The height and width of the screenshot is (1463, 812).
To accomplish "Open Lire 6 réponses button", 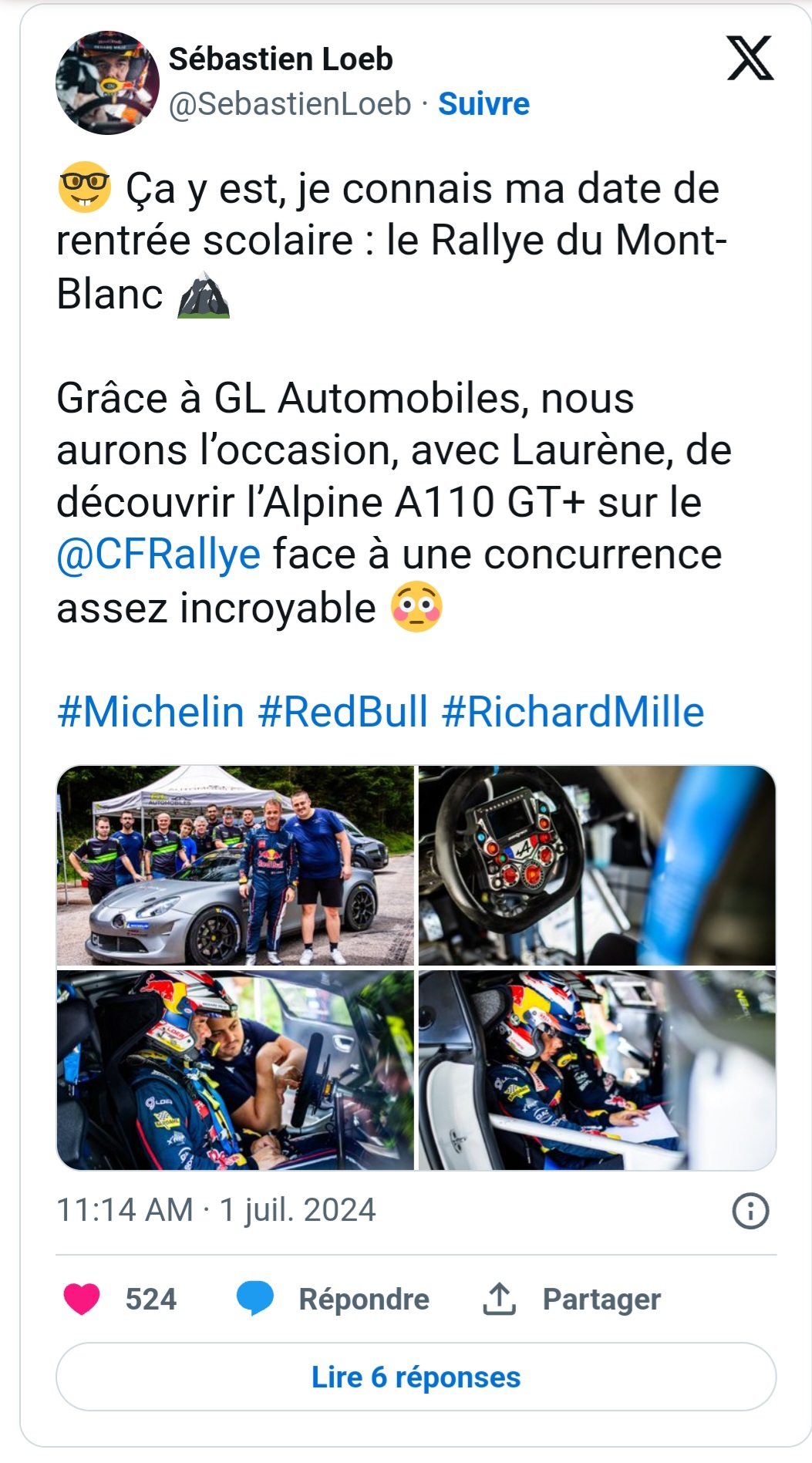I will point(416,1377).
